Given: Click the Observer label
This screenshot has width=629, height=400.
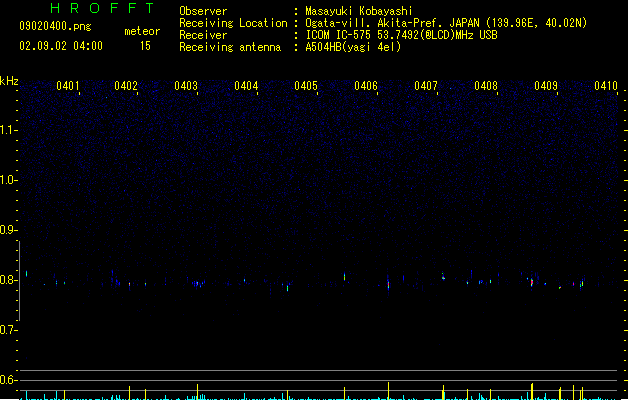Looking at the screenshot, I should tap(203, 11).
